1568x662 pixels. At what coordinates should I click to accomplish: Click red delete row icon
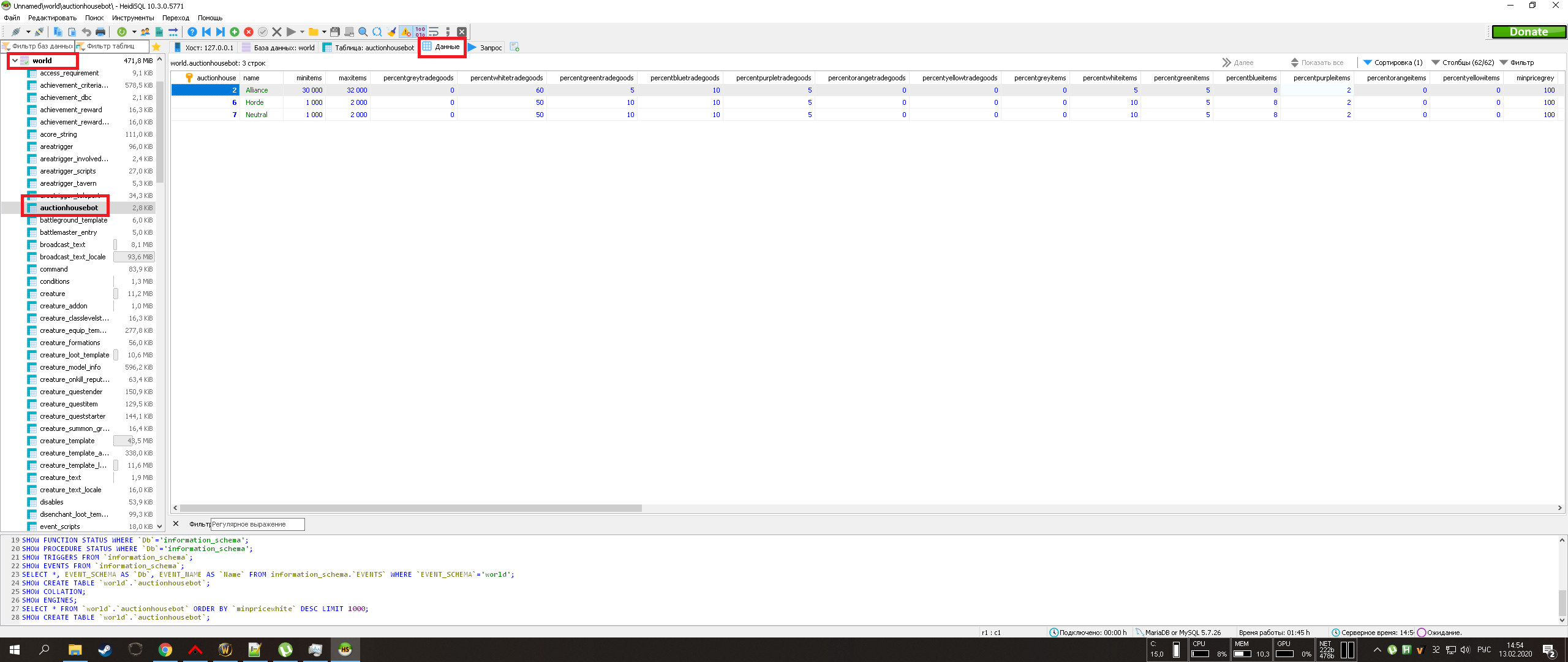(x=249, y=32)
